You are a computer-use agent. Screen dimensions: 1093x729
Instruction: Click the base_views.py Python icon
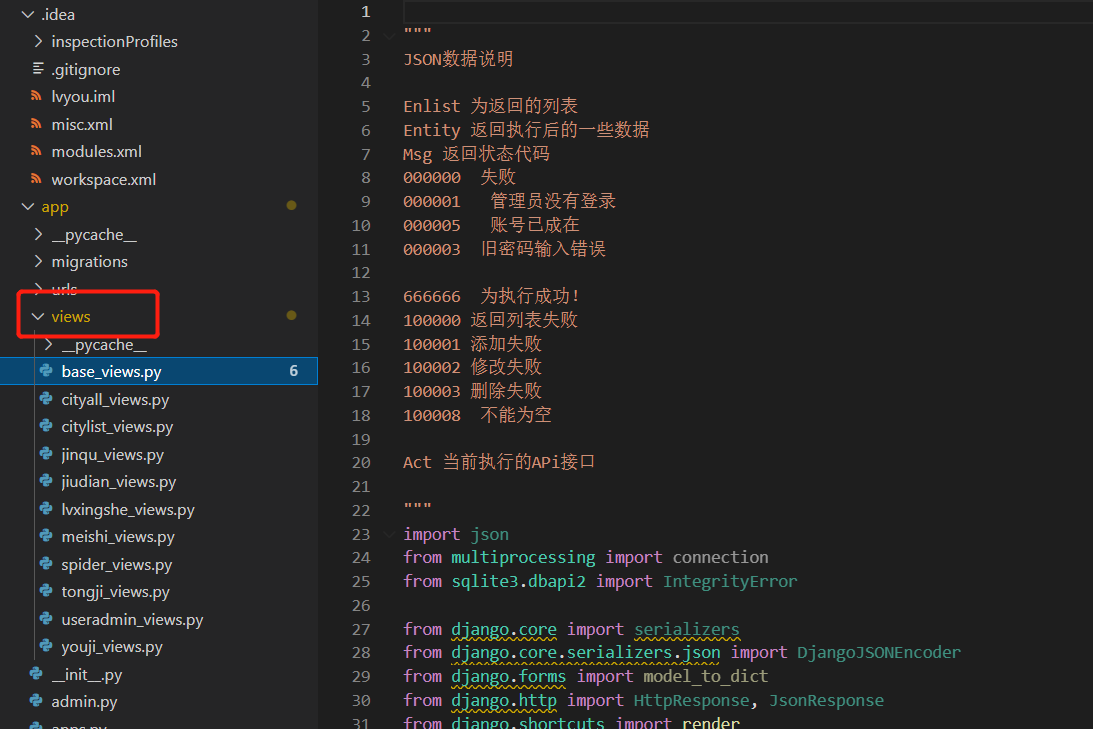(x=47, y=371)
